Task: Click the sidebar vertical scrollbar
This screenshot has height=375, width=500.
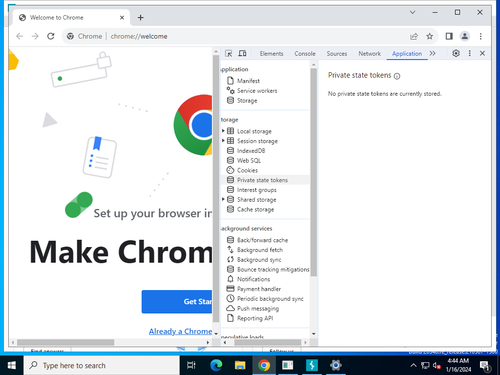Action: click(314, 173)
